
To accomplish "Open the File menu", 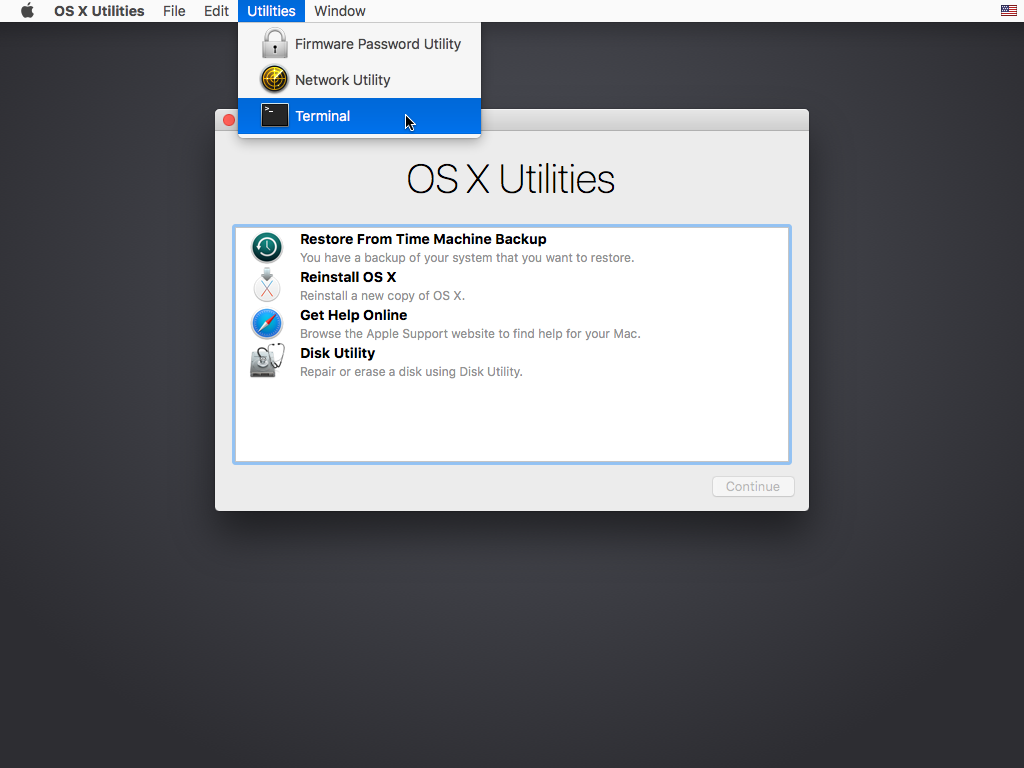I will tap(174, 11).
